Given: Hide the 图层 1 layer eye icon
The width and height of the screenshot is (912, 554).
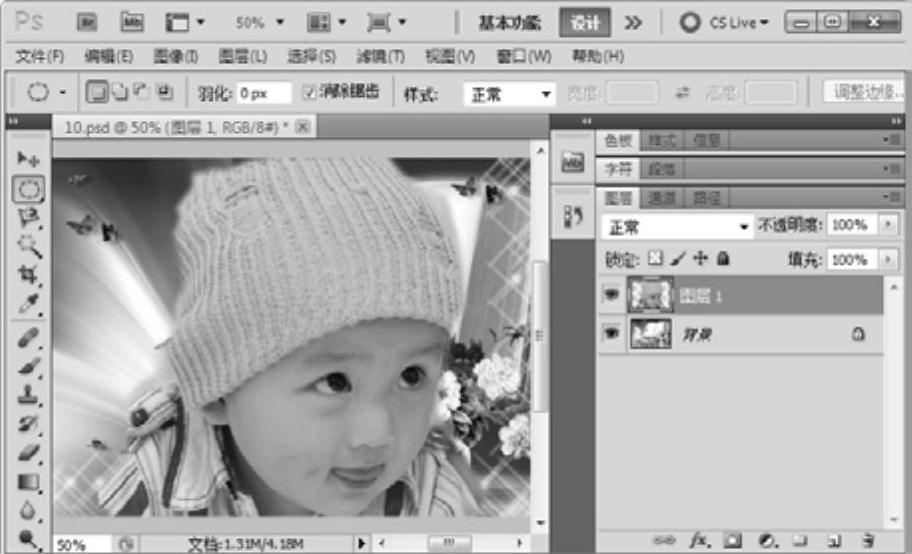Looking at the screenshot, I should (610, 295).
